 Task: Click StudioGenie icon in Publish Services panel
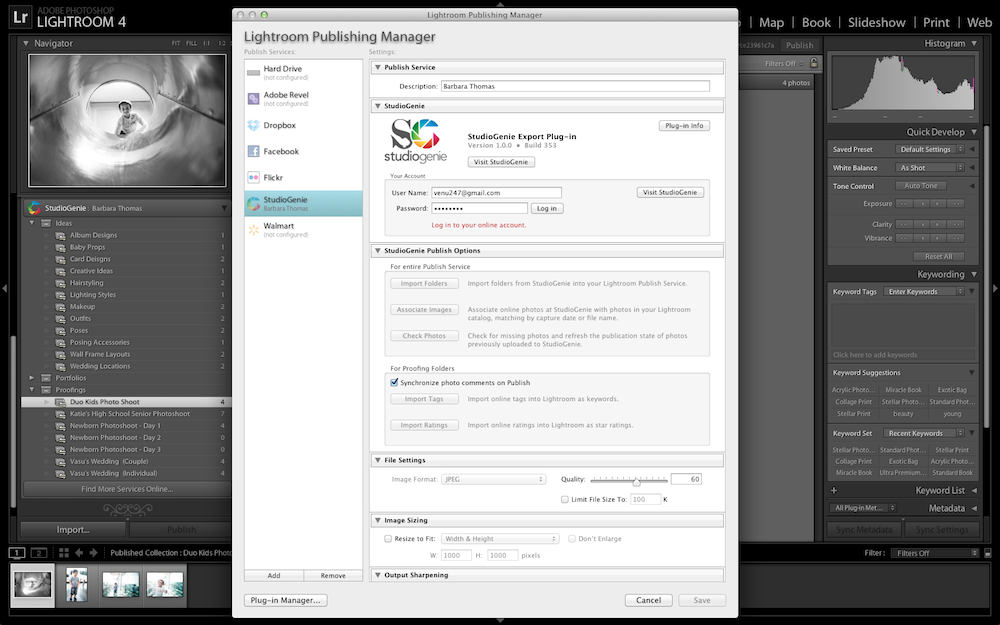34,208
